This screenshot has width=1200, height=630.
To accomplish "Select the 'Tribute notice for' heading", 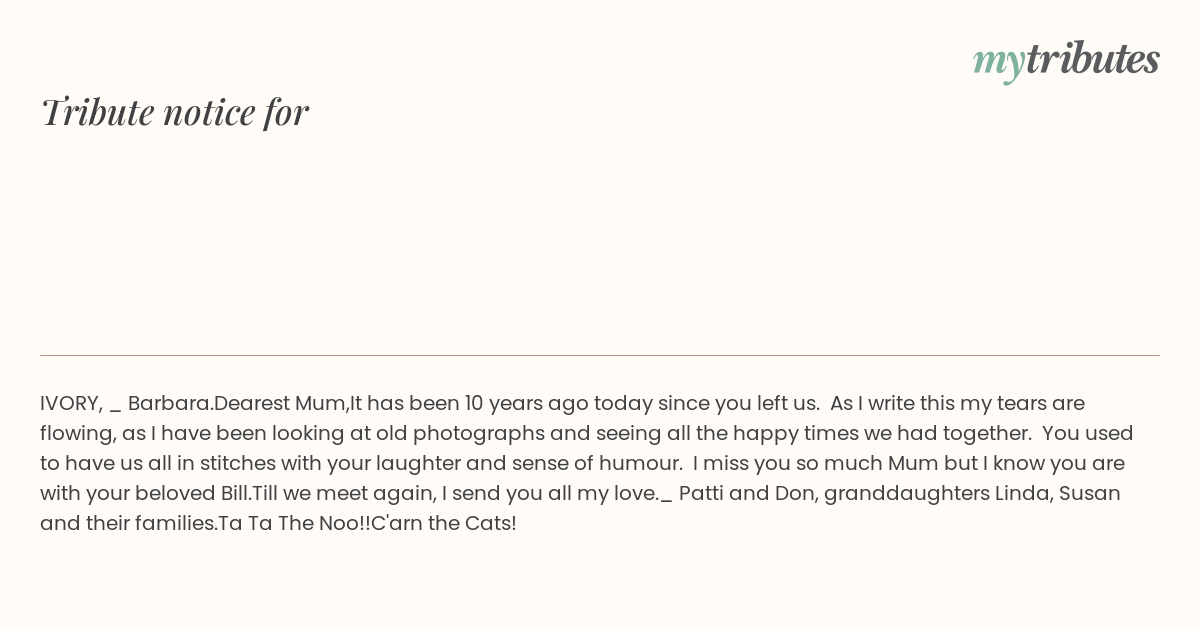I will tap(174, 112).
